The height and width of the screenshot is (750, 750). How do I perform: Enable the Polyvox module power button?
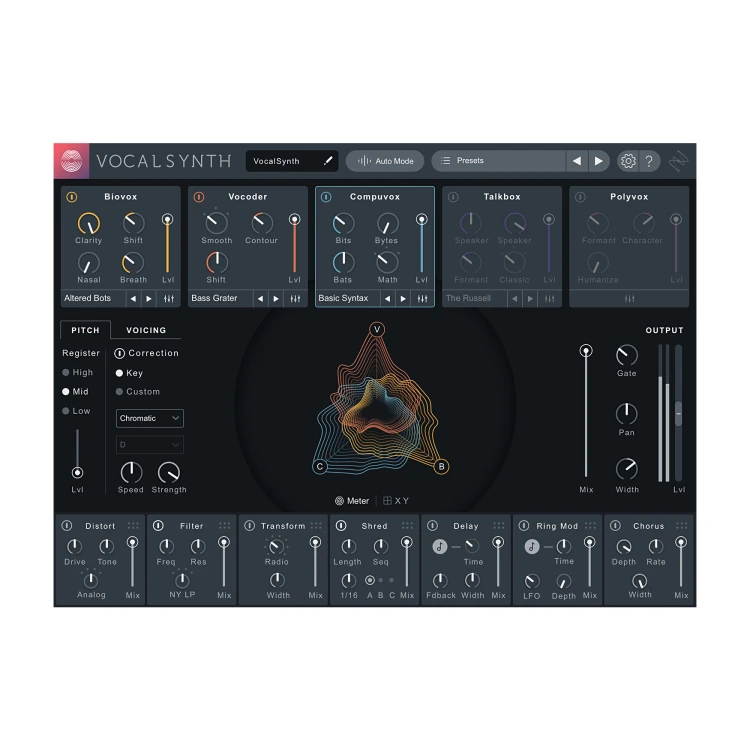tap(580, 197)
